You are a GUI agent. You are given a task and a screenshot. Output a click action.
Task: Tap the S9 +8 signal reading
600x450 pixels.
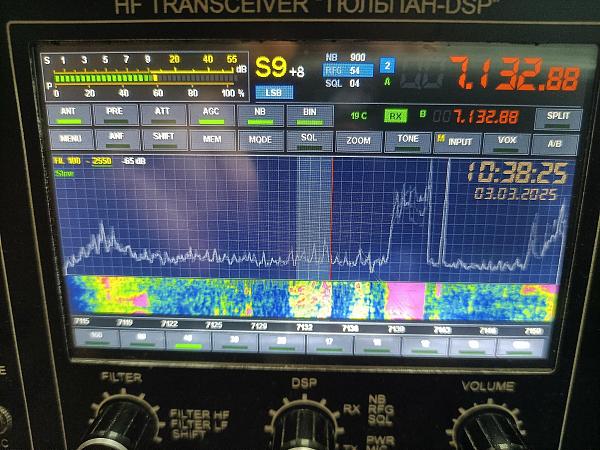(280, 68)
